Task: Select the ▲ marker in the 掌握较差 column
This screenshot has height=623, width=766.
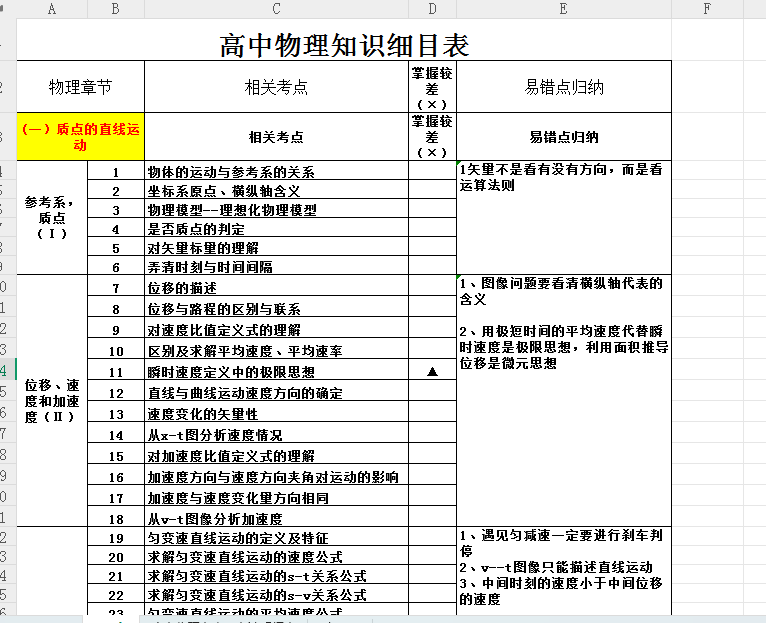Action: click(x=432, y=371)
